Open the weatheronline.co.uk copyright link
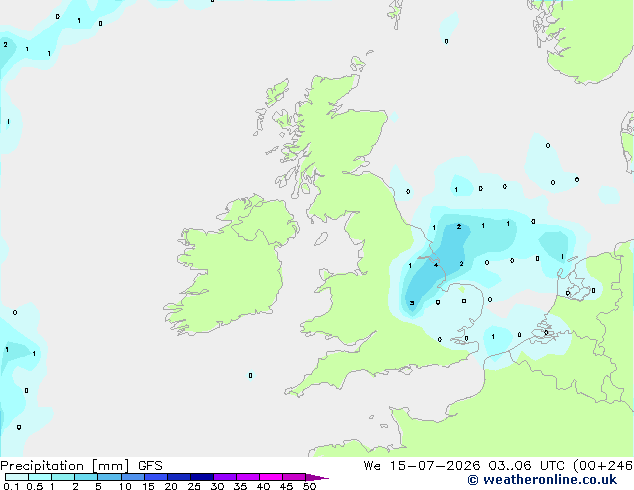 coord(542,480)
